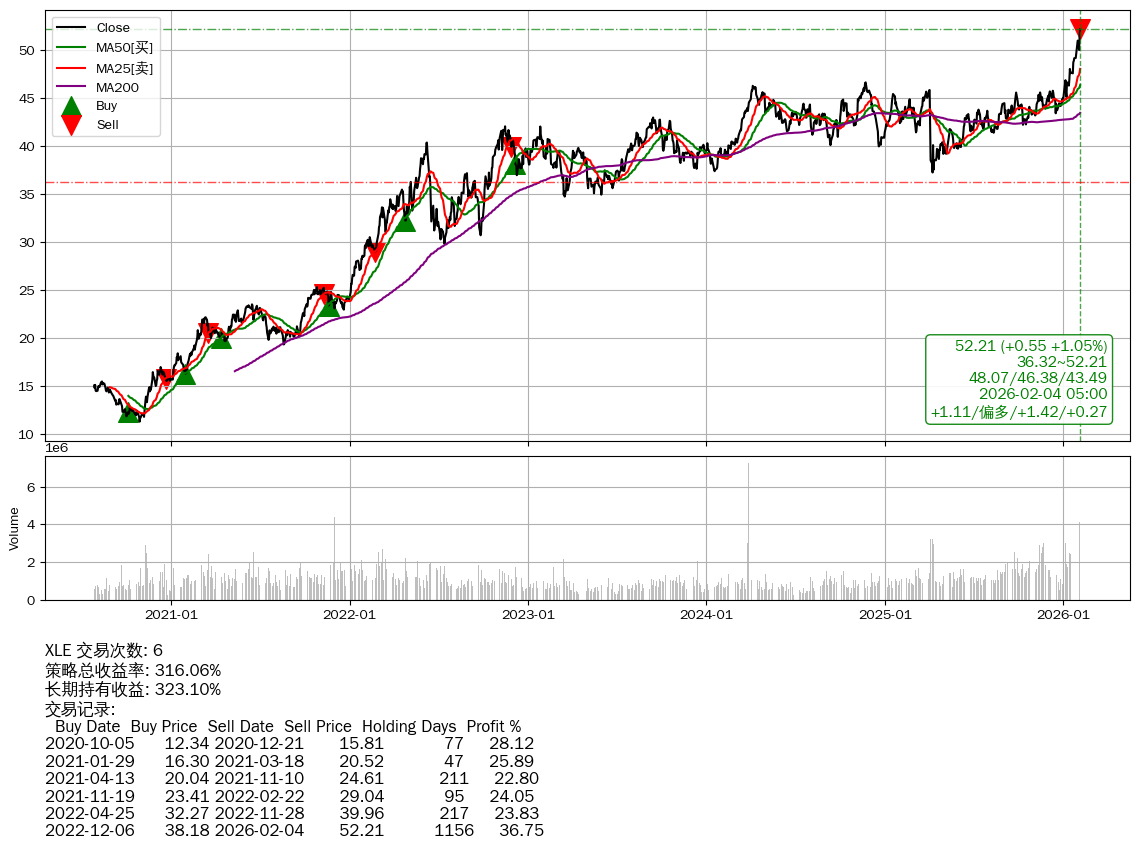Click the green buy marker near price 16

(x=185, y=374)
